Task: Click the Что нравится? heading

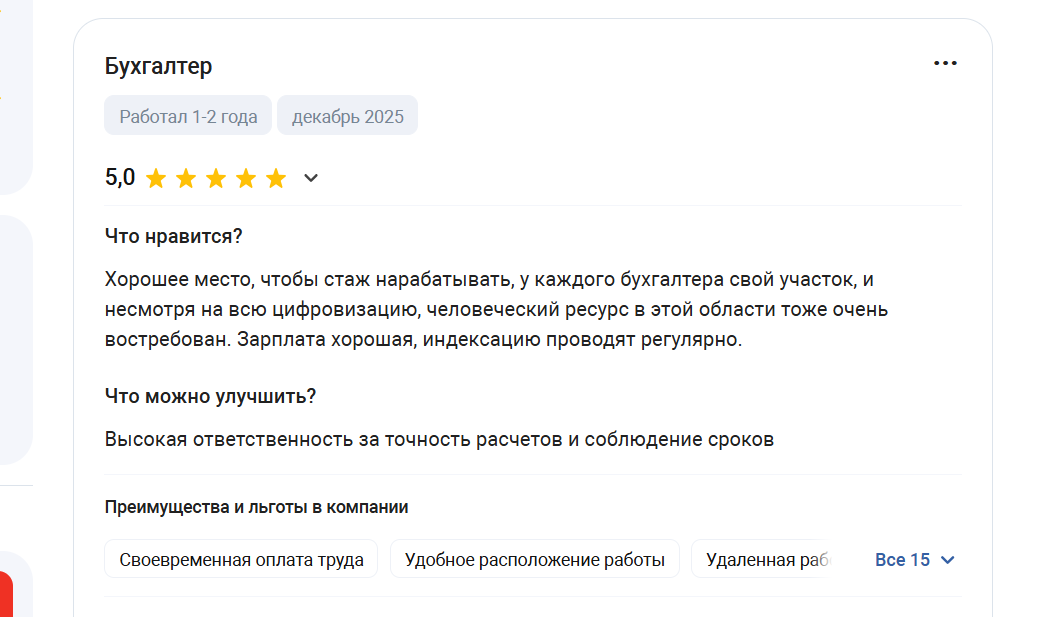Action: (x=173, y=236)
